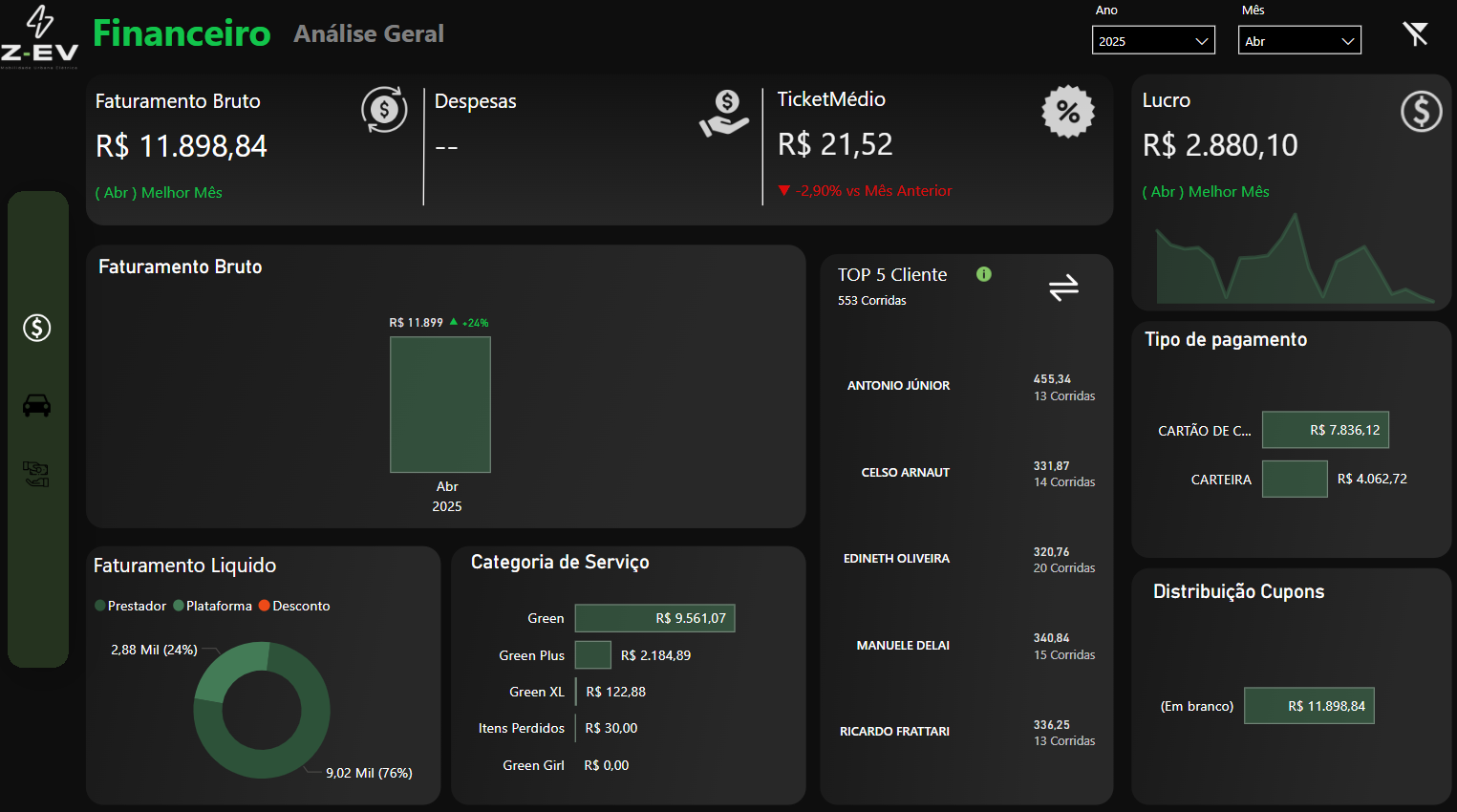Click the Financeiro title
The image size is (1457, 812).
[182, 33]
